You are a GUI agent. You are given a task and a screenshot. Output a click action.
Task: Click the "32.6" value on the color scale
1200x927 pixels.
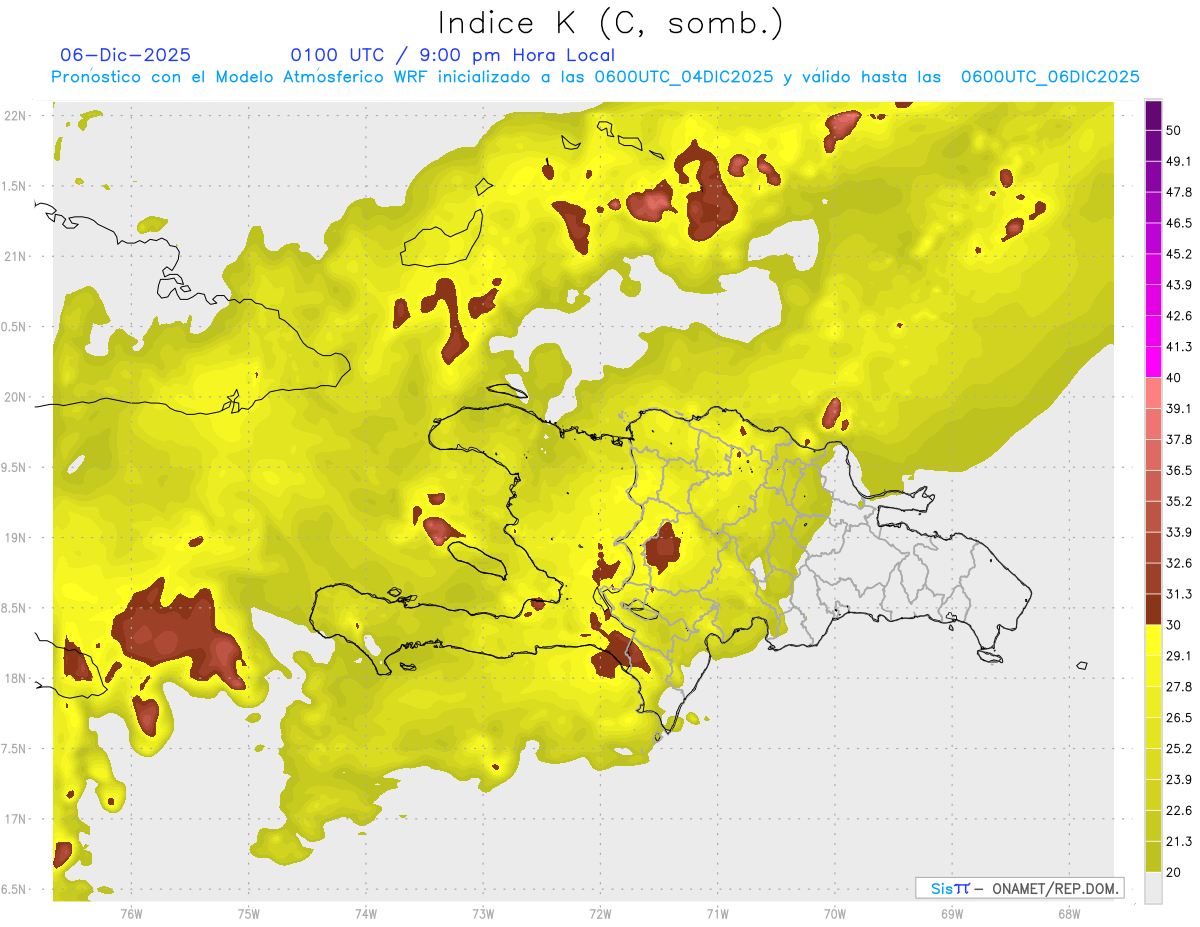(x=1180, y=563)
